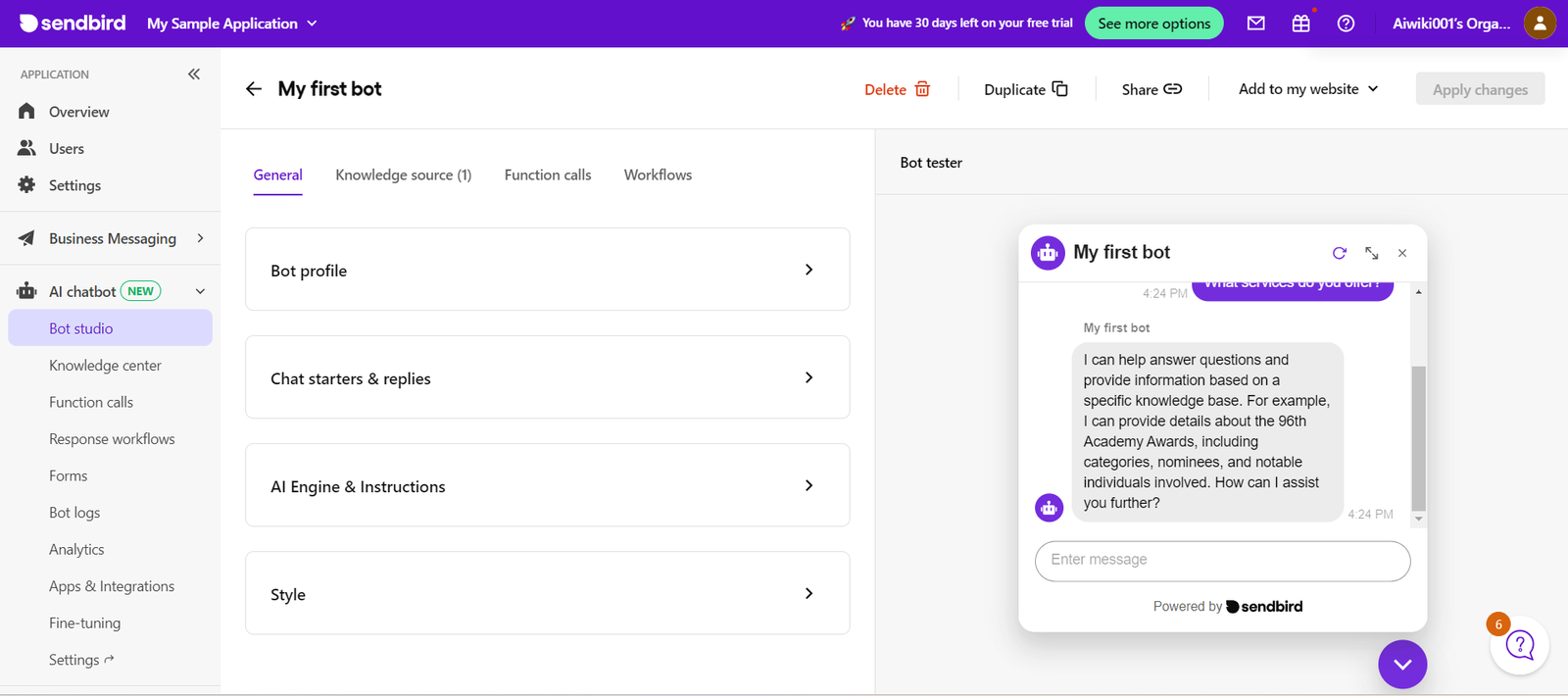The image size is (1568, 696).
Task: Click the user avatar icon
Action: 1540,23
